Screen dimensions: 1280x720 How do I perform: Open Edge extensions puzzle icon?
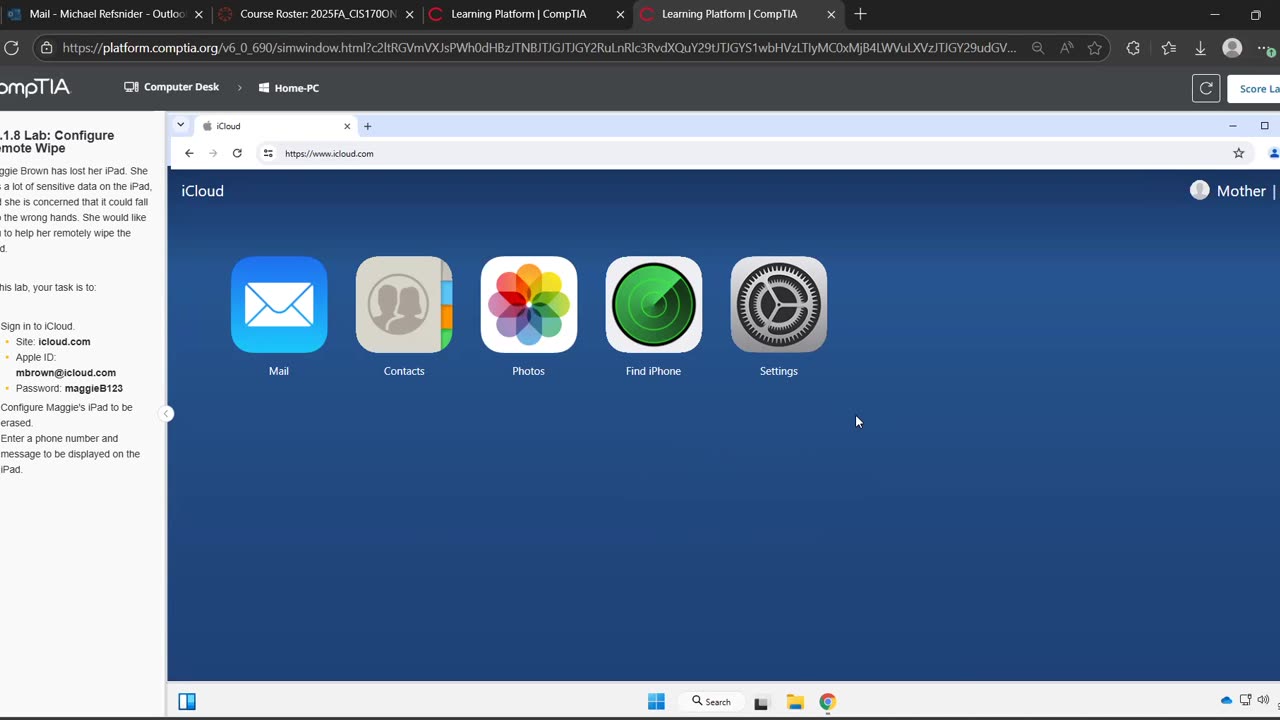tap(1133, 48)
